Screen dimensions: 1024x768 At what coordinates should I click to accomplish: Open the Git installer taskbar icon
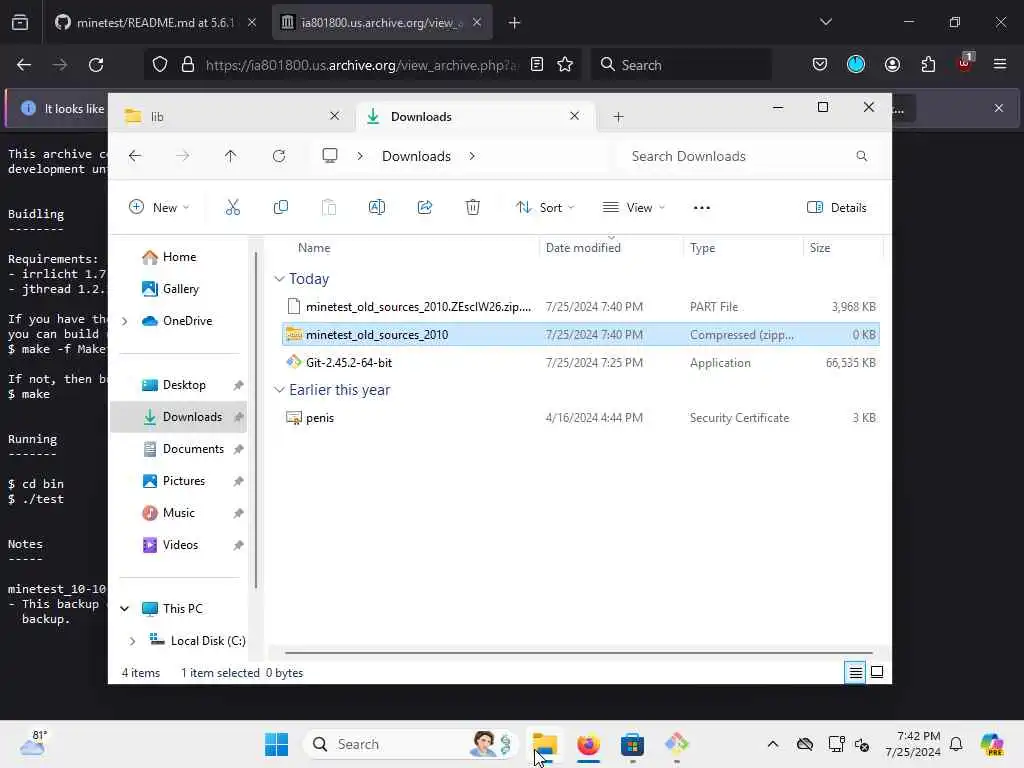point(676,744)
